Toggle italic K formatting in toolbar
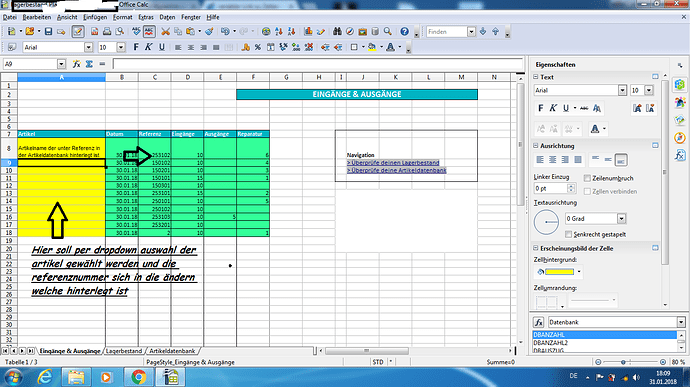690x387 pixels. pyautogui.click(x=149, y=47)
